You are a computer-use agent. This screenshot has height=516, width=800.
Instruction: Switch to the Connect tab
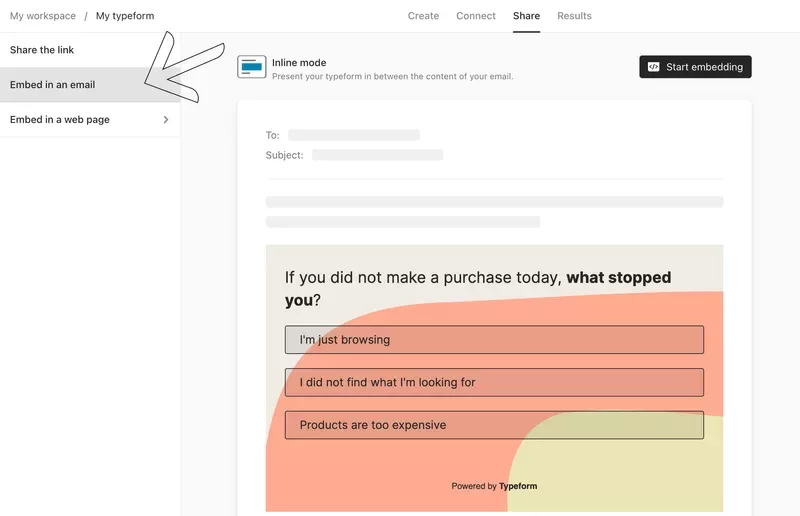pyautogui.click(x=476, y=16)
